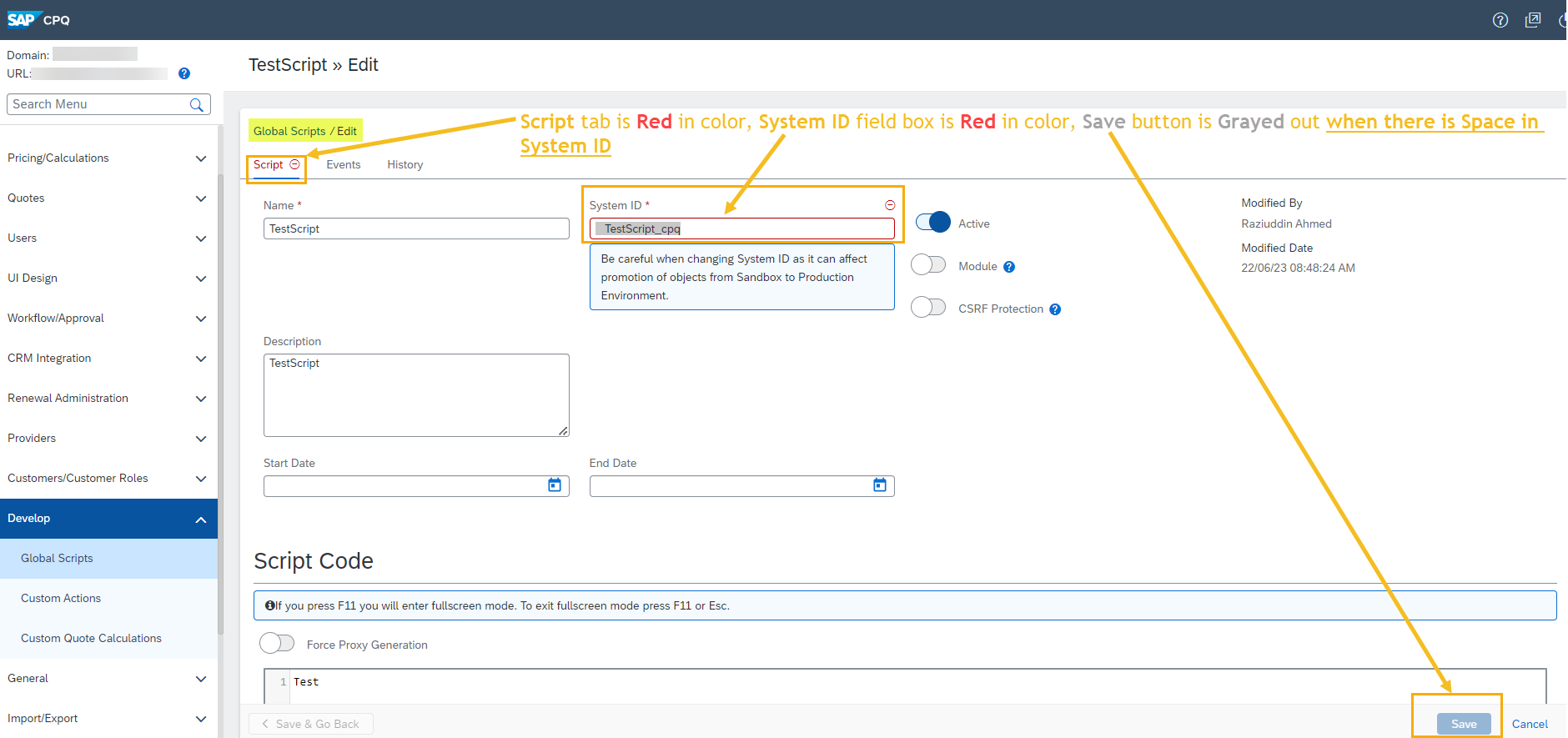Click the grayed-out Save button

click(1464, 724)
